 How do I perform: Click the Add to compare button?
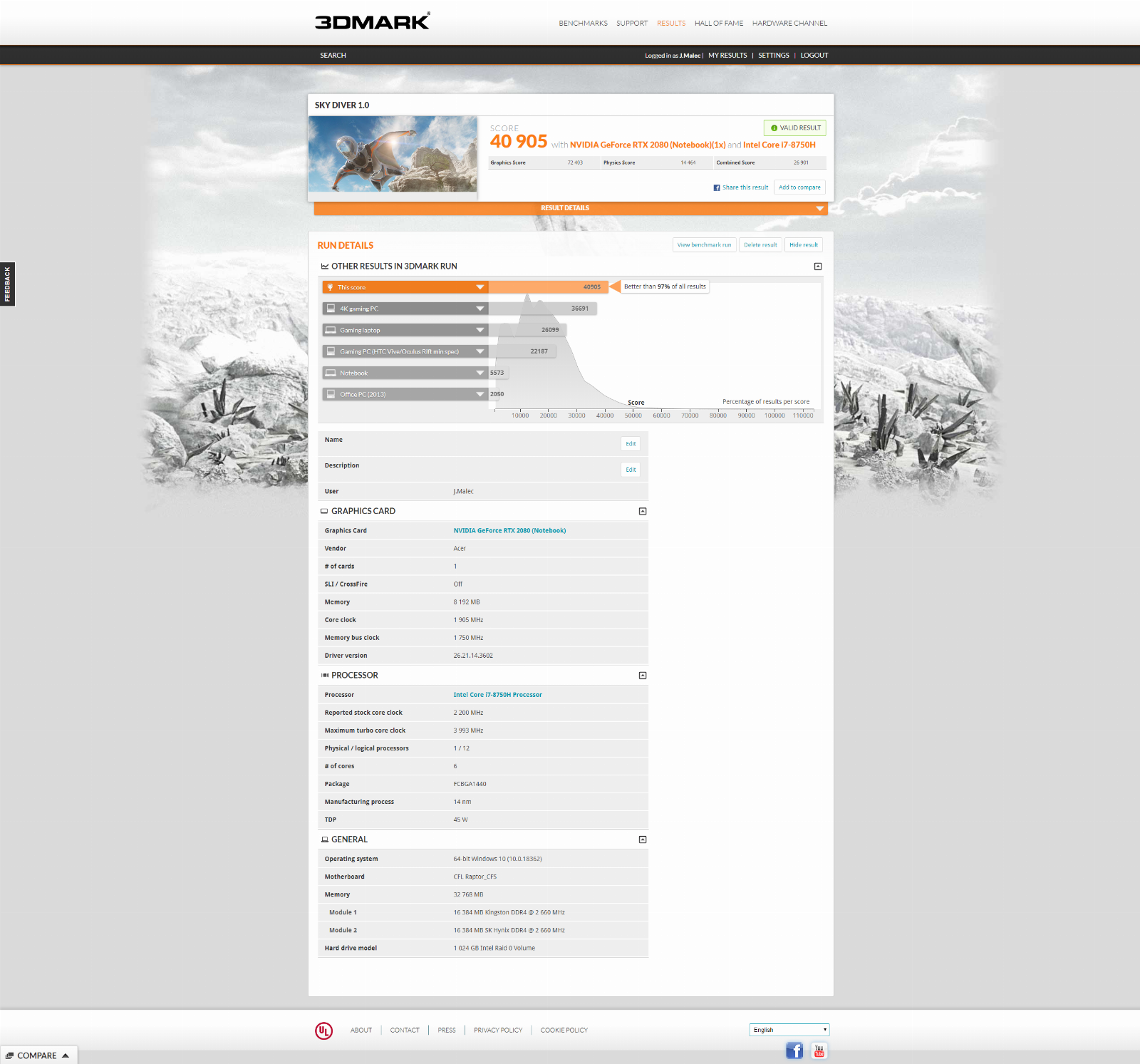coord(799,187)
